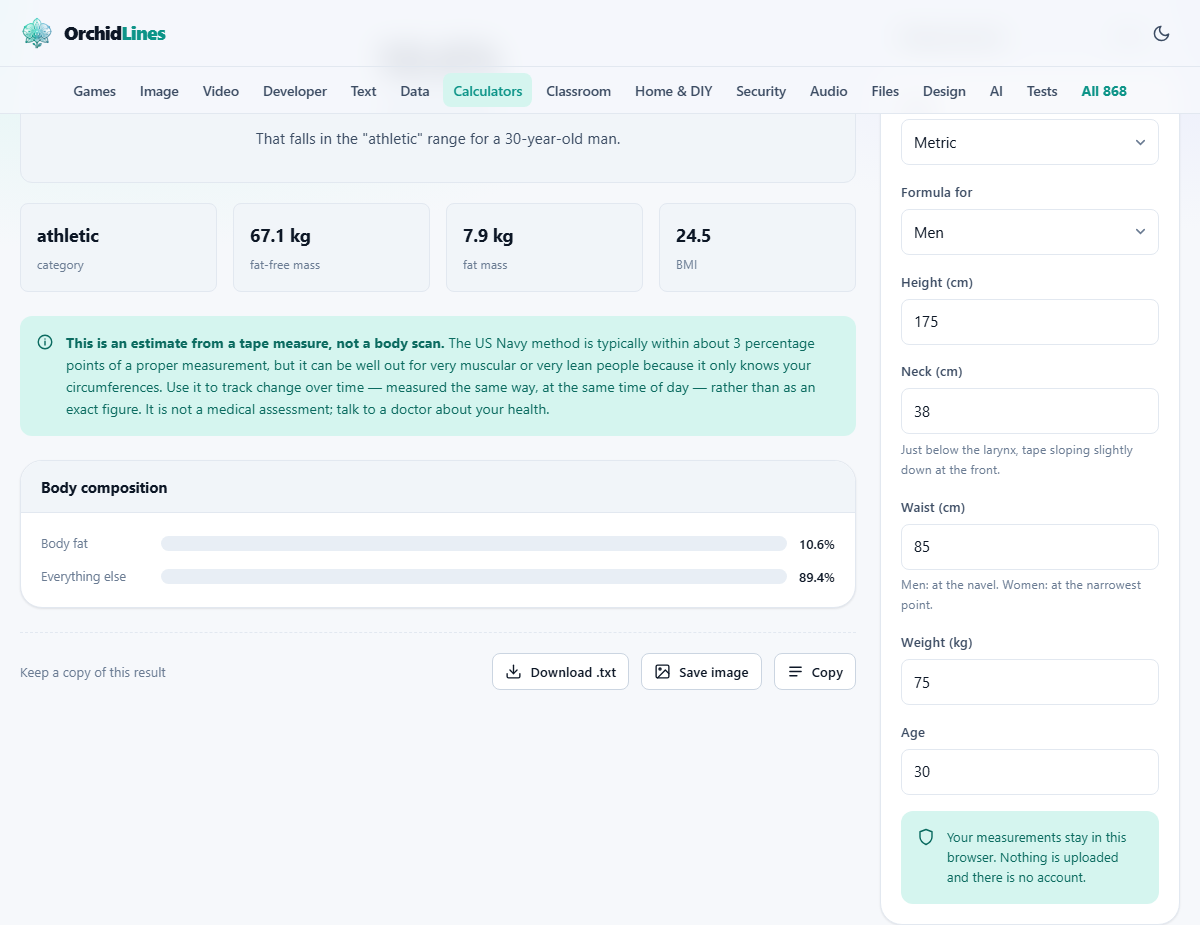Viewport: 1200px width, 925px height.
Task: Open the Developer category
Action: click(x=295, y=91)
